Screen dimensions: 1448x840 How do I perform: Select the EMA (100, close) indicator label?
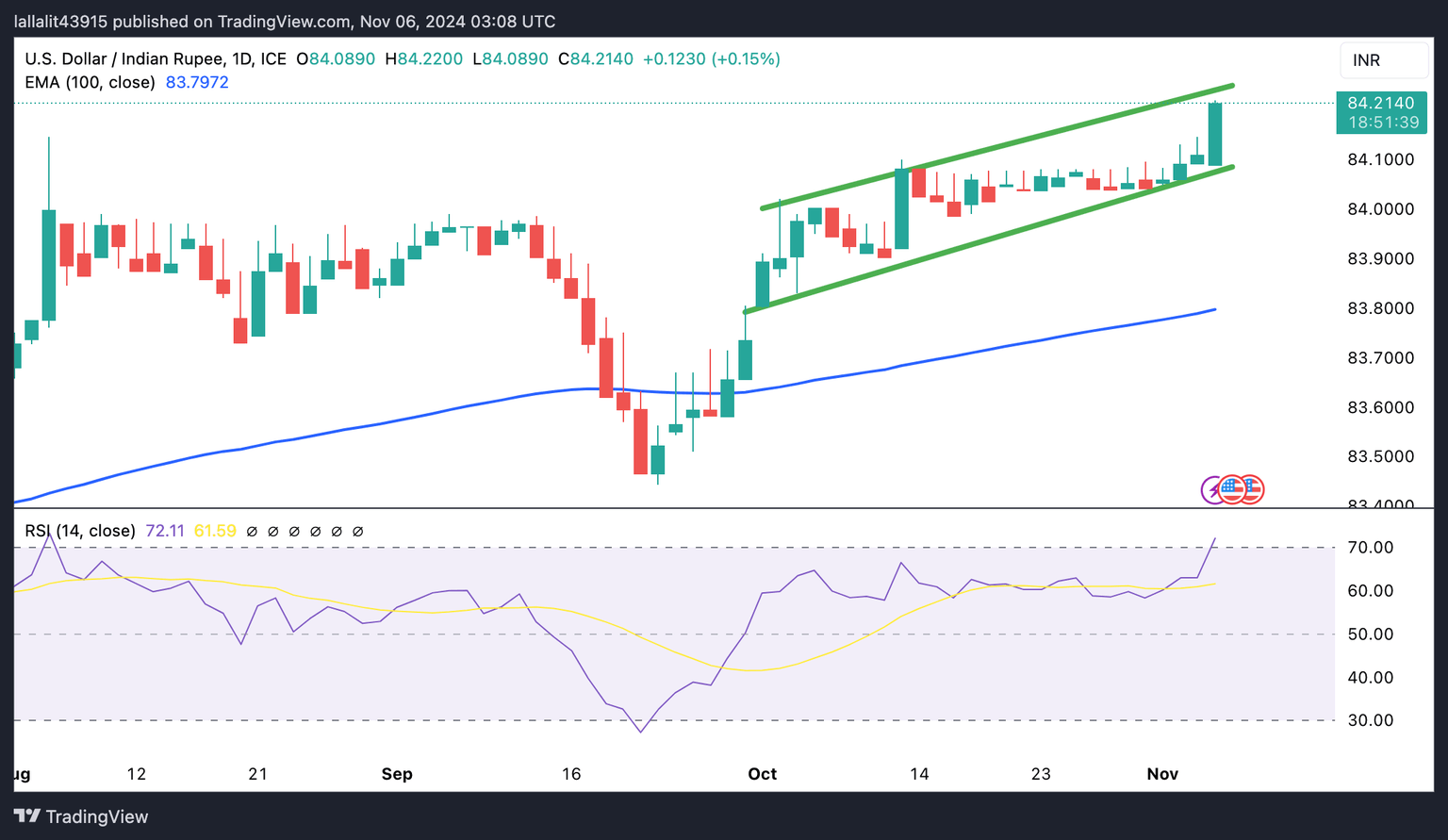(90, 82)
